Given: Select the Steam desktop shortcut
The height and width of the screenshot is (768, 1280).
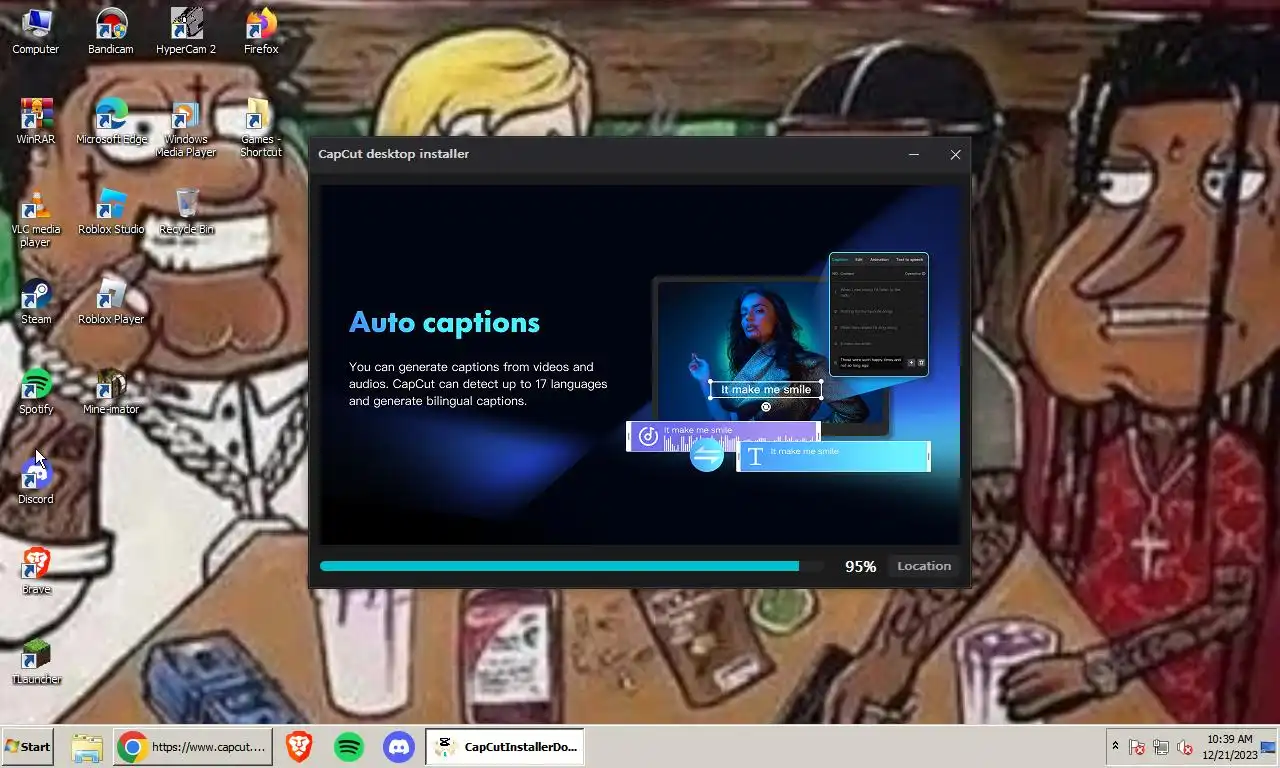Looking at the screenshot, I should pyautogui.click(x=36, y=301).
